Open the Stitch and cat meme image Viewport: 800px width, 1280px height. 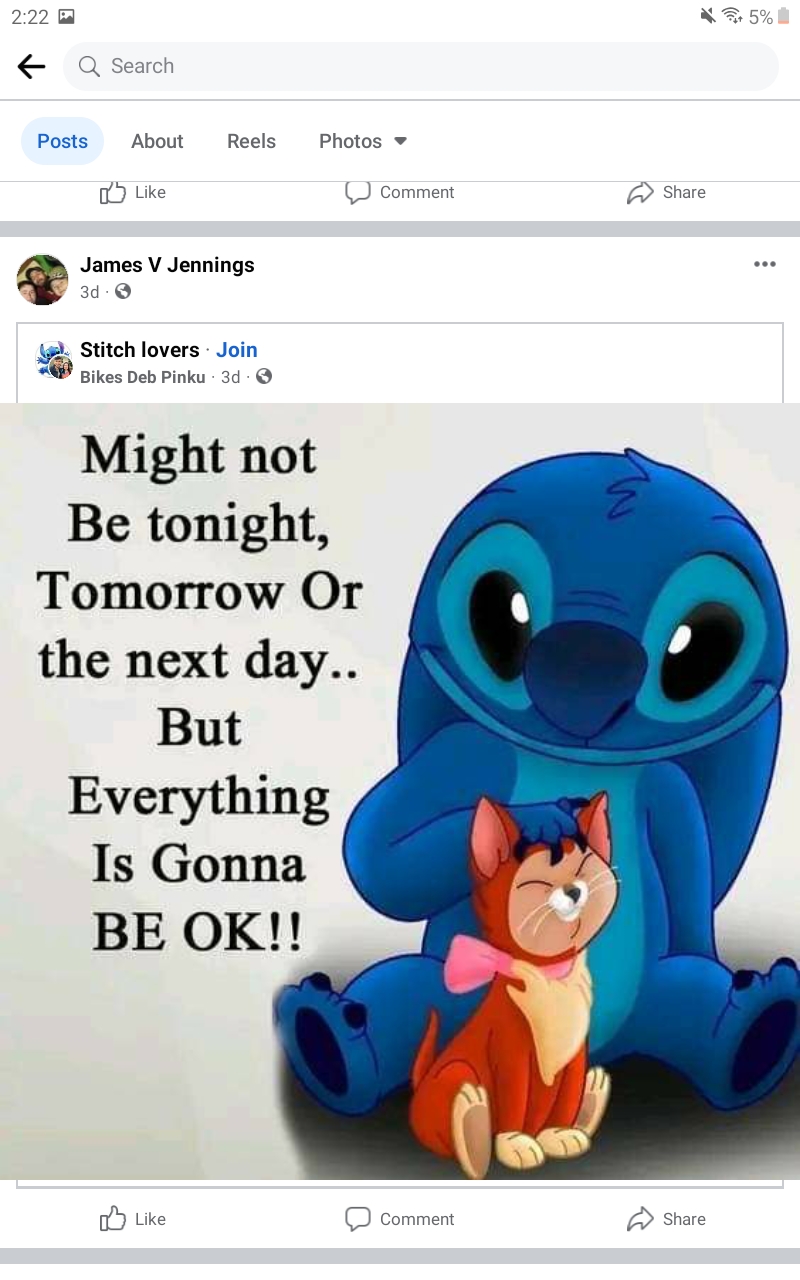400,791
